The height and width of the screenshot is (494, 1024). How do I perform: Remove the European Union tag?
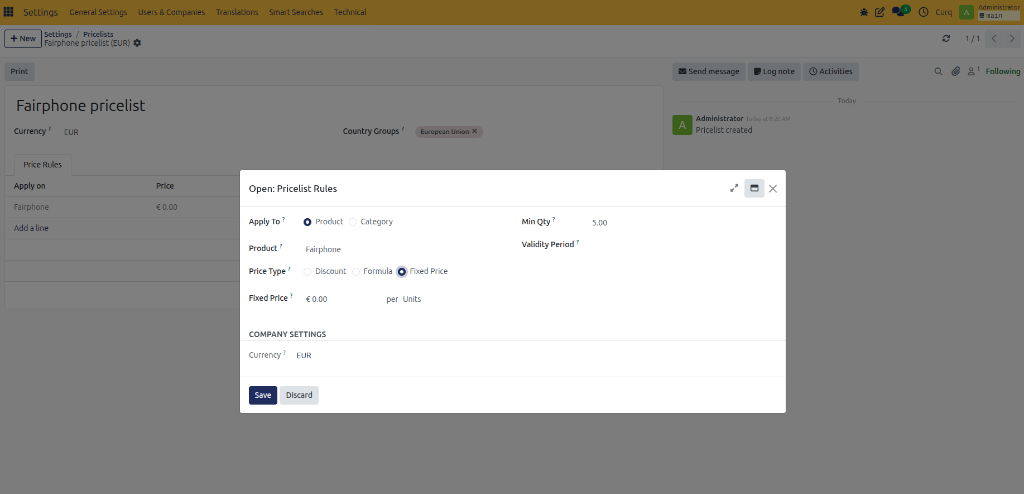(x=475, y=131)
